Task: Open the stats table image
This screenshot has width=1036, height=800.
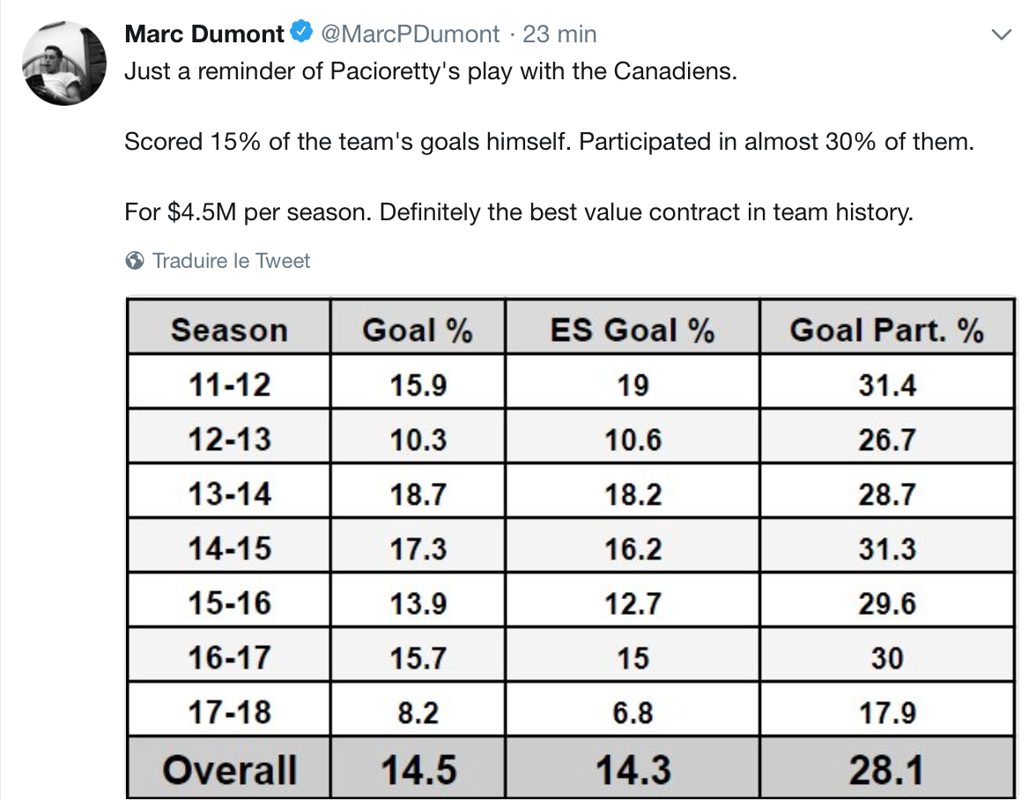Action: pyautogui.click(x=571, y=548)
